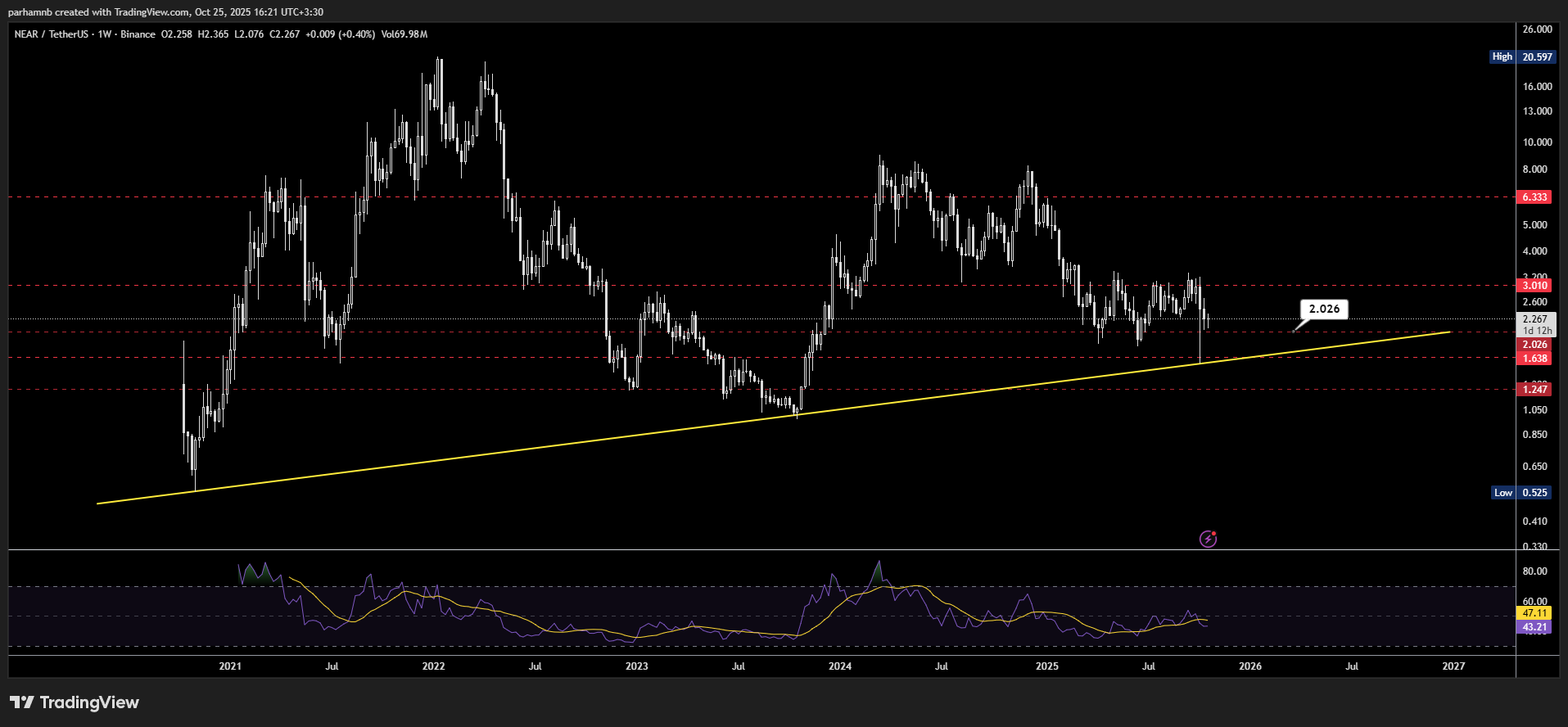Click the 2024 label on time axis
1568x727 pixels.
coord(840,666)
